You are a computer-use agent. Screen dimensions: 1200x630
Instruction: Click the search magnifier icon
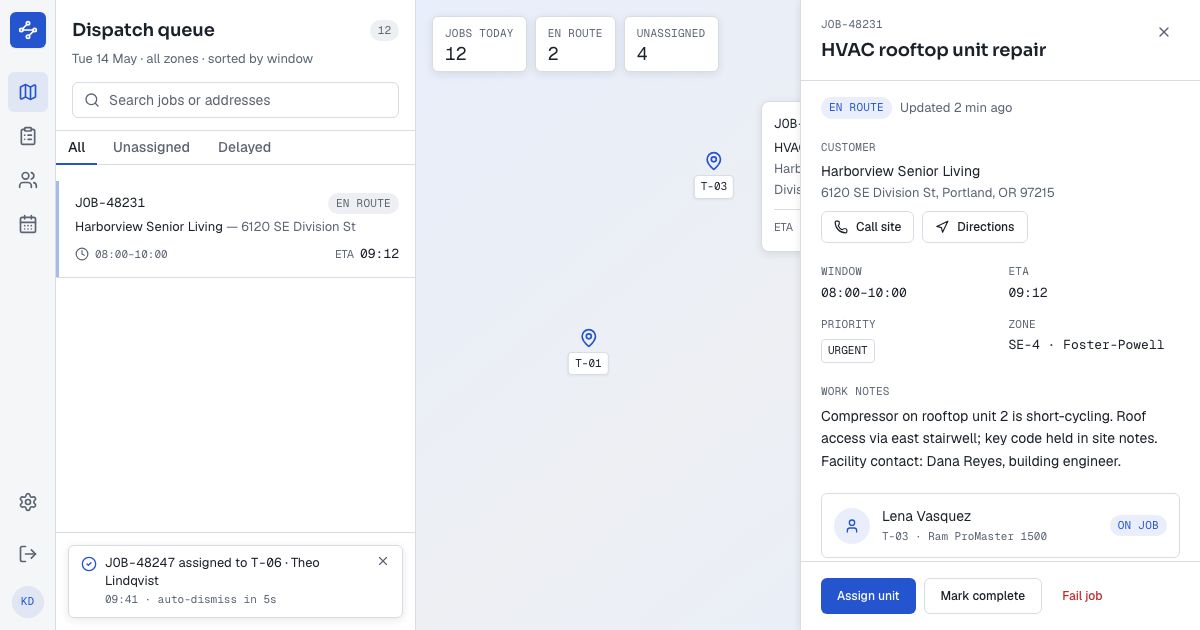click(x=92, y=100)
